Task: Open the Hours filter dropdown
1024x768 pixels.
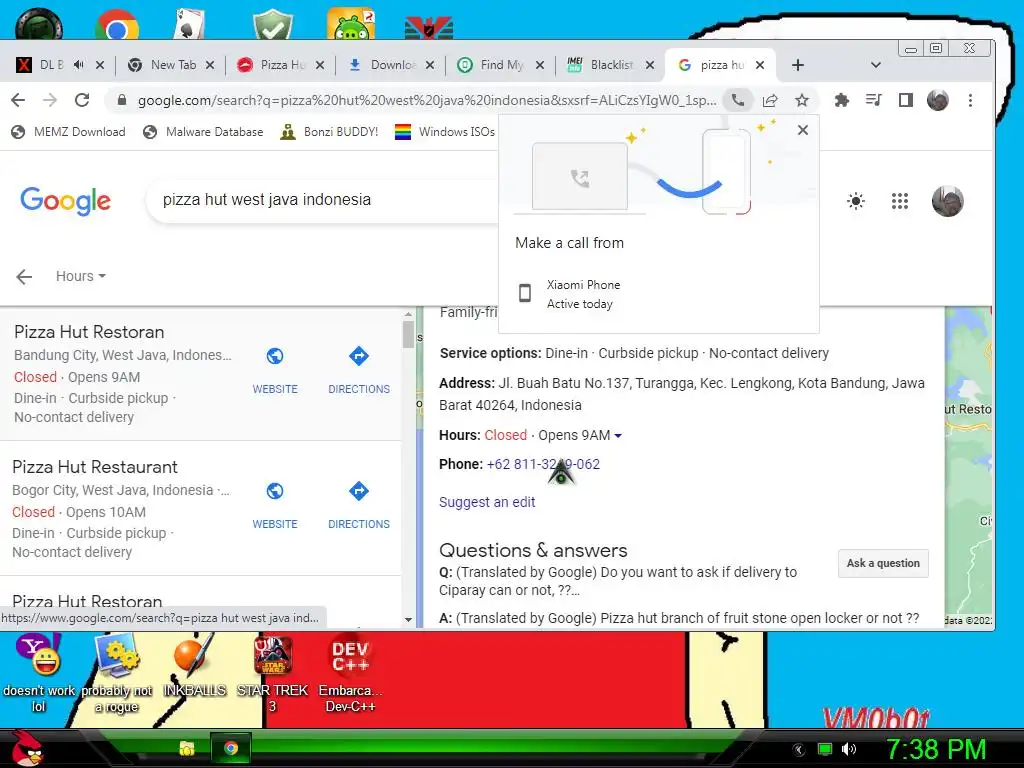Action: (x=80, y=276)
